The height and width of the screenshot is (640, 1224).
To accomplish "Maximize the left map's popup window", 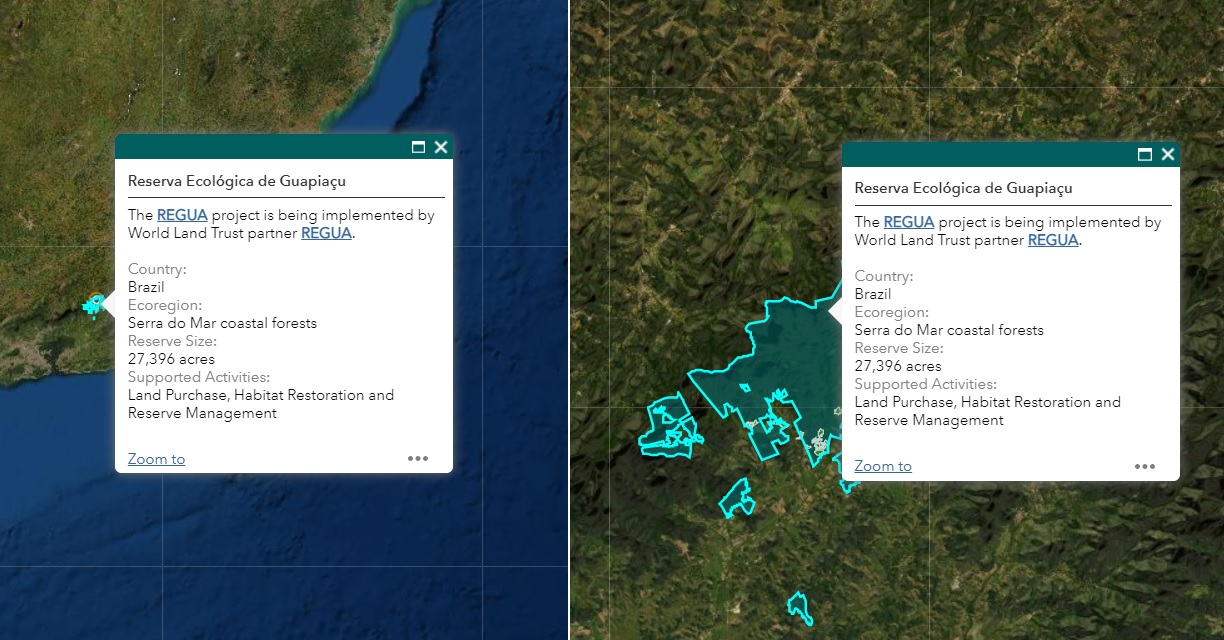I will point(418,147).
